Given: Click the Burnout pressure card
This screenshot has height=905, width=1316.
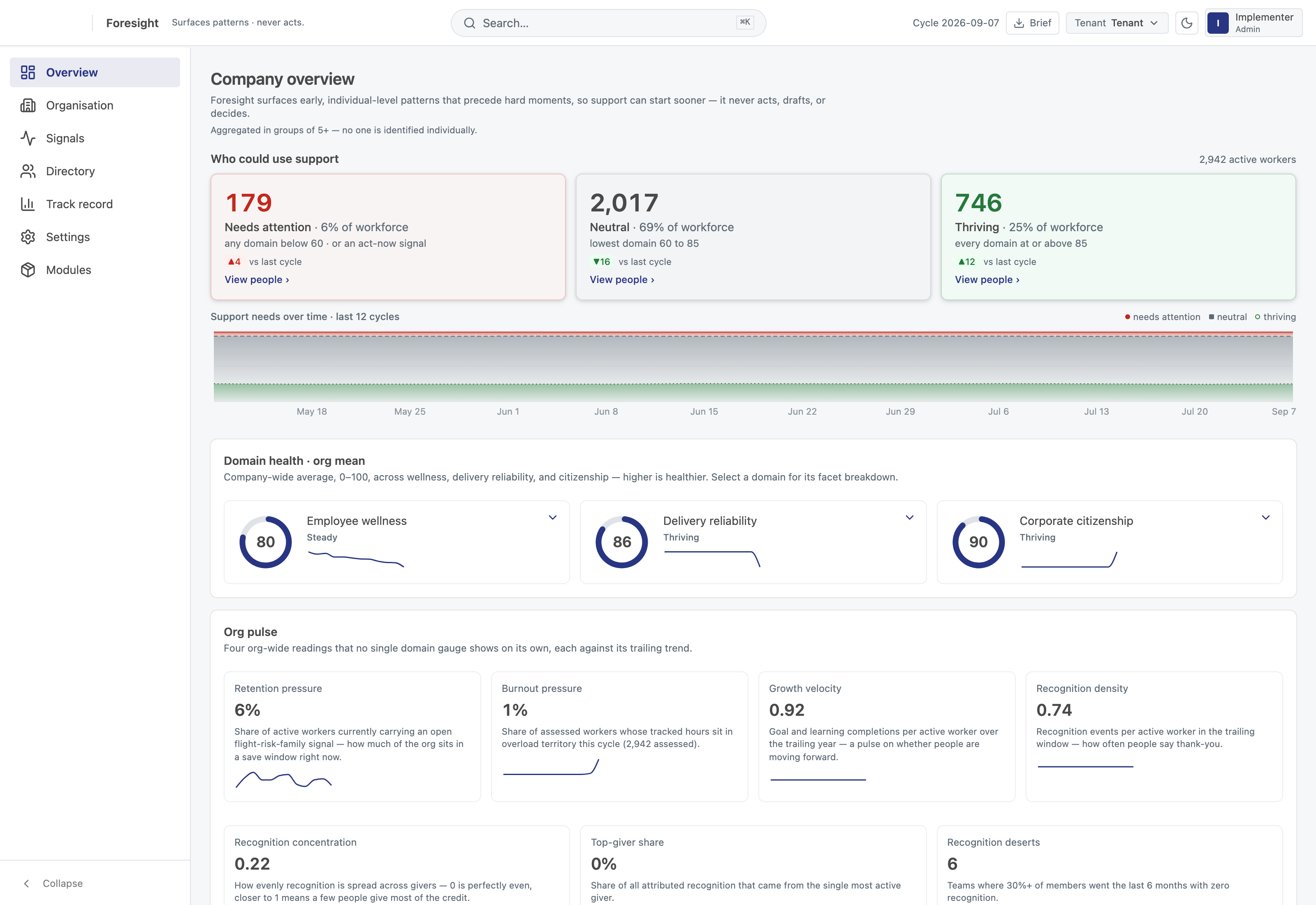Looking at the screenshot, I should (x=619, y=737).
